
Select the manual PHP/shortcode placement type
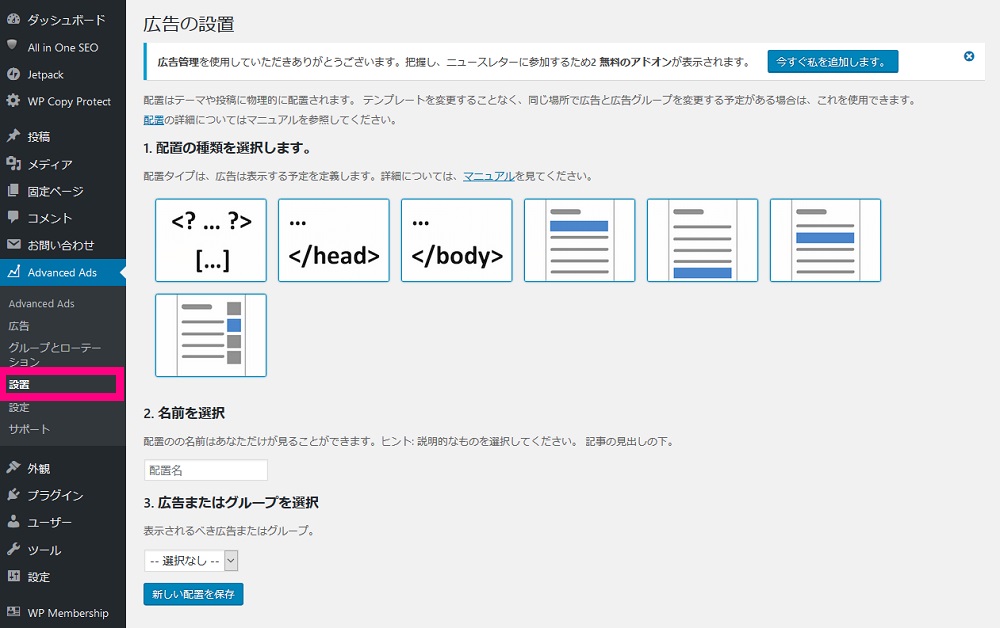click(210, 240)
